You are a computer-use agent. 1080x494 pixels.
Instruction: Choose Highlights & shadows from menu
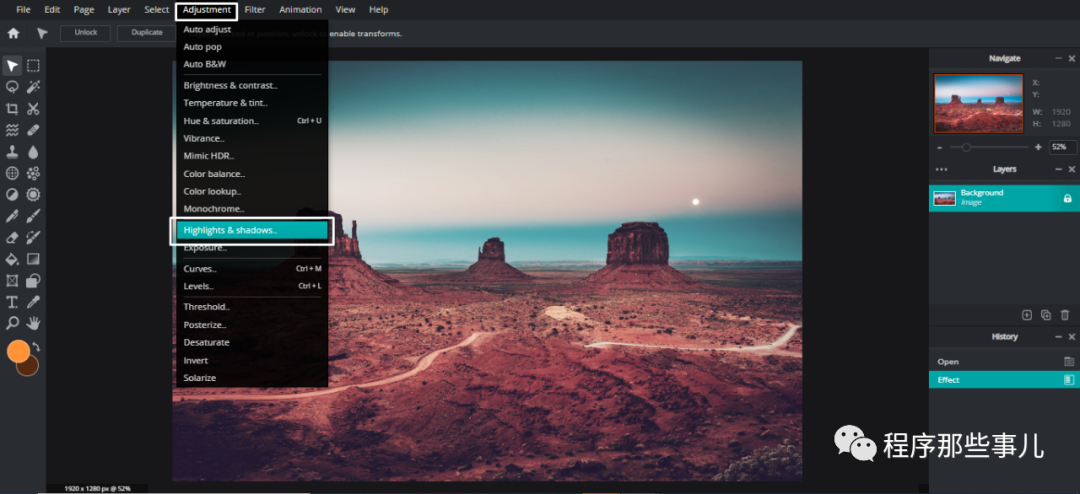[x=252, y=230]
